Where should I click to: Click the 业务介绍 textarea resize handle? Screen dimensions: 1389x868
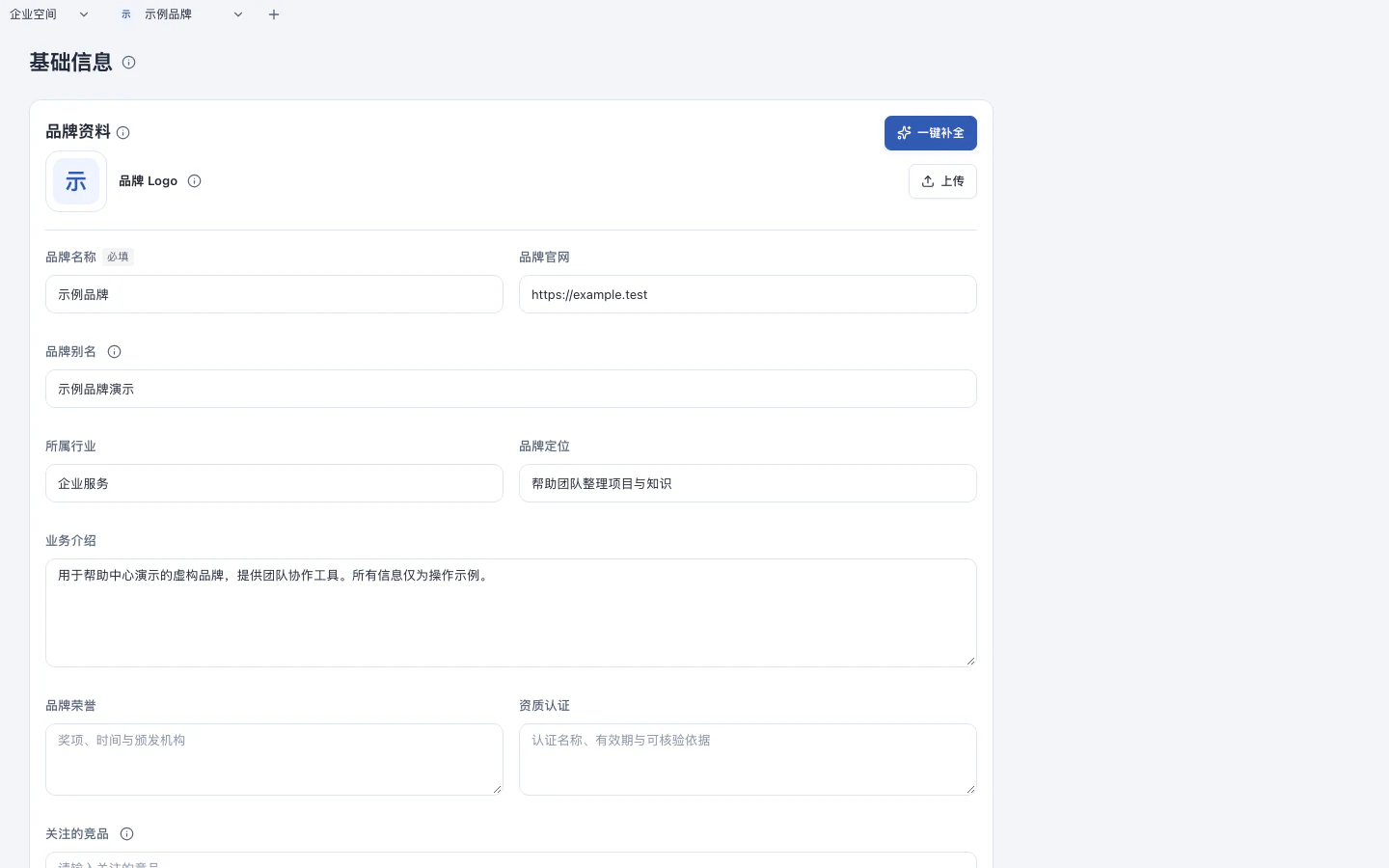(970, 661)
